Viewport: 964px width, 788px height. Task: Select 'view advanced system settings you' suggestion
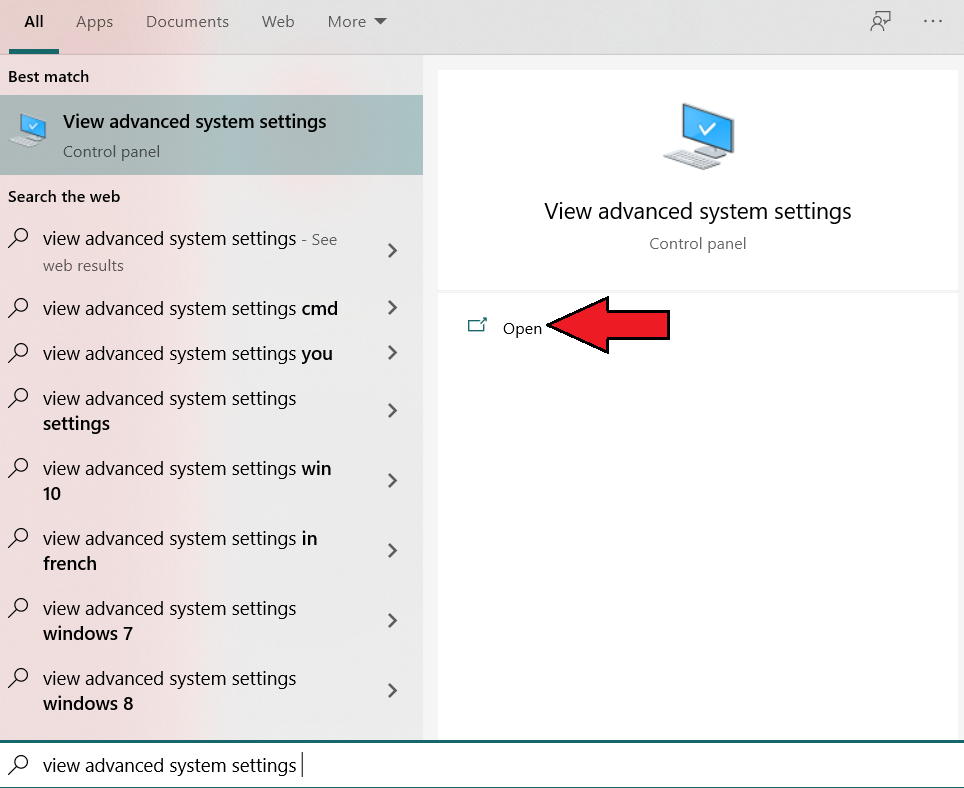[211, 353]
